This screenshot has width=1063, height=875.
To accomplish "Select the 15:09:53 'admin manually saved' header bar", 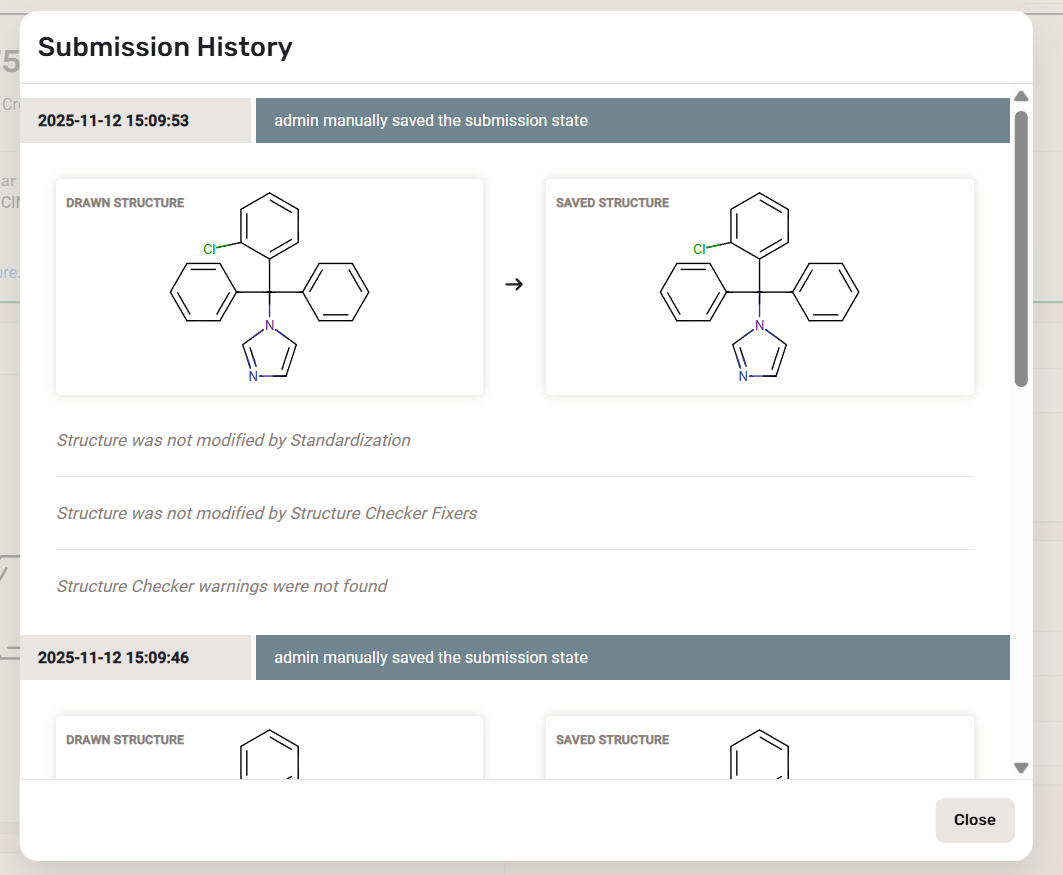I will [x=632, y=121].
